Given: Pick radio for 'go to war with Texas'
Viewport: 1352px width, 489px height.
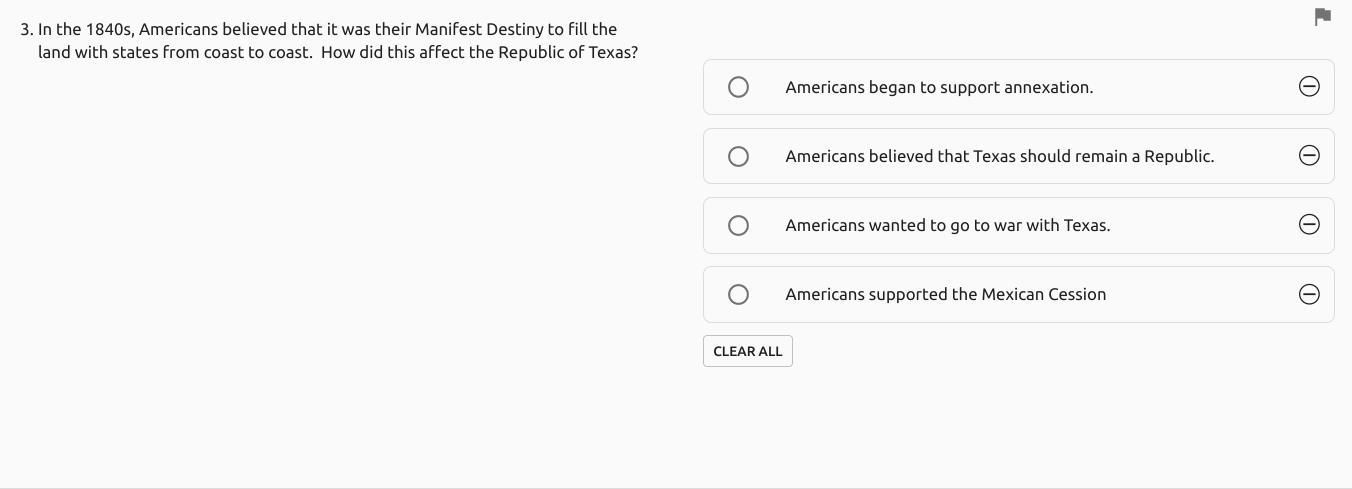Looking at the screenshot, I should 738,225.
